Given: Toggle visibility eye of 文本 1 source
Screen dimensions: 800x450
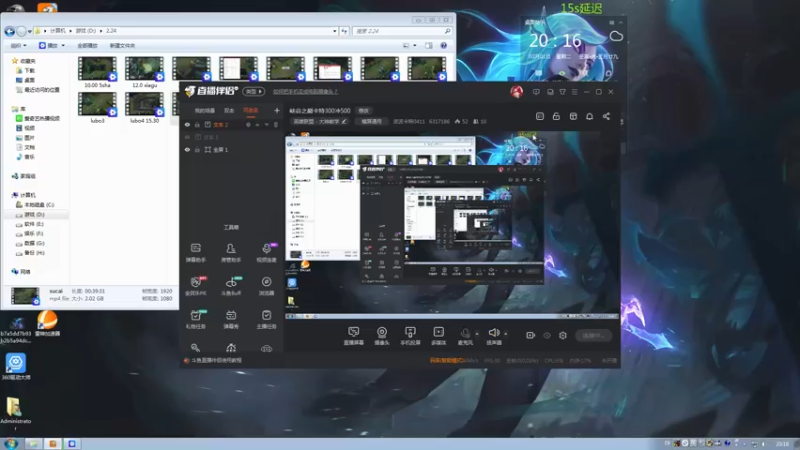Looking at the screenshot, I should pyautogui.click(x=187, y=137).
